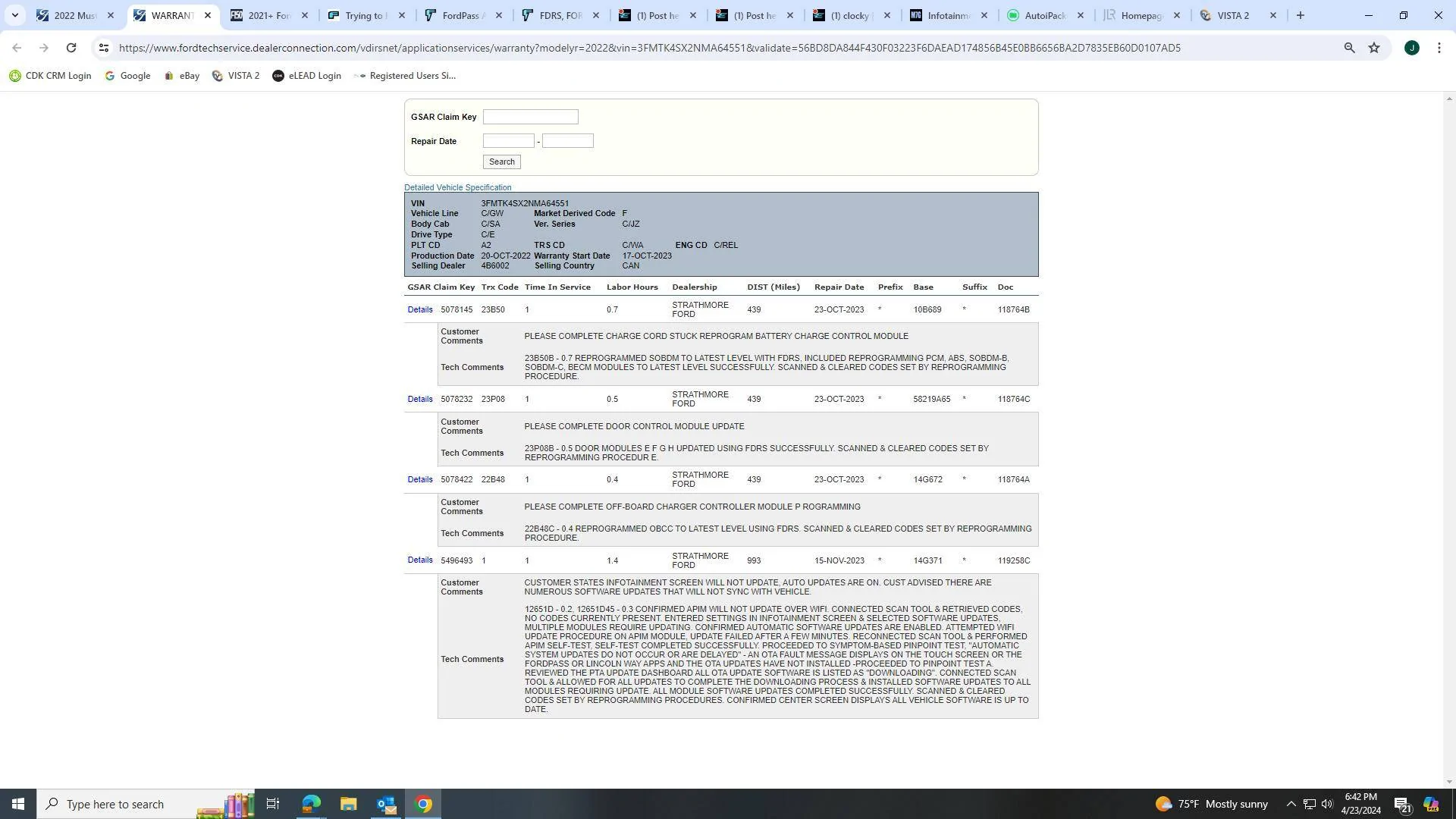Image resolution: width=1456 pixels, height=819 pixels.
Task: Open CDK CRM Login bookmark
Action: pos(50,76)
